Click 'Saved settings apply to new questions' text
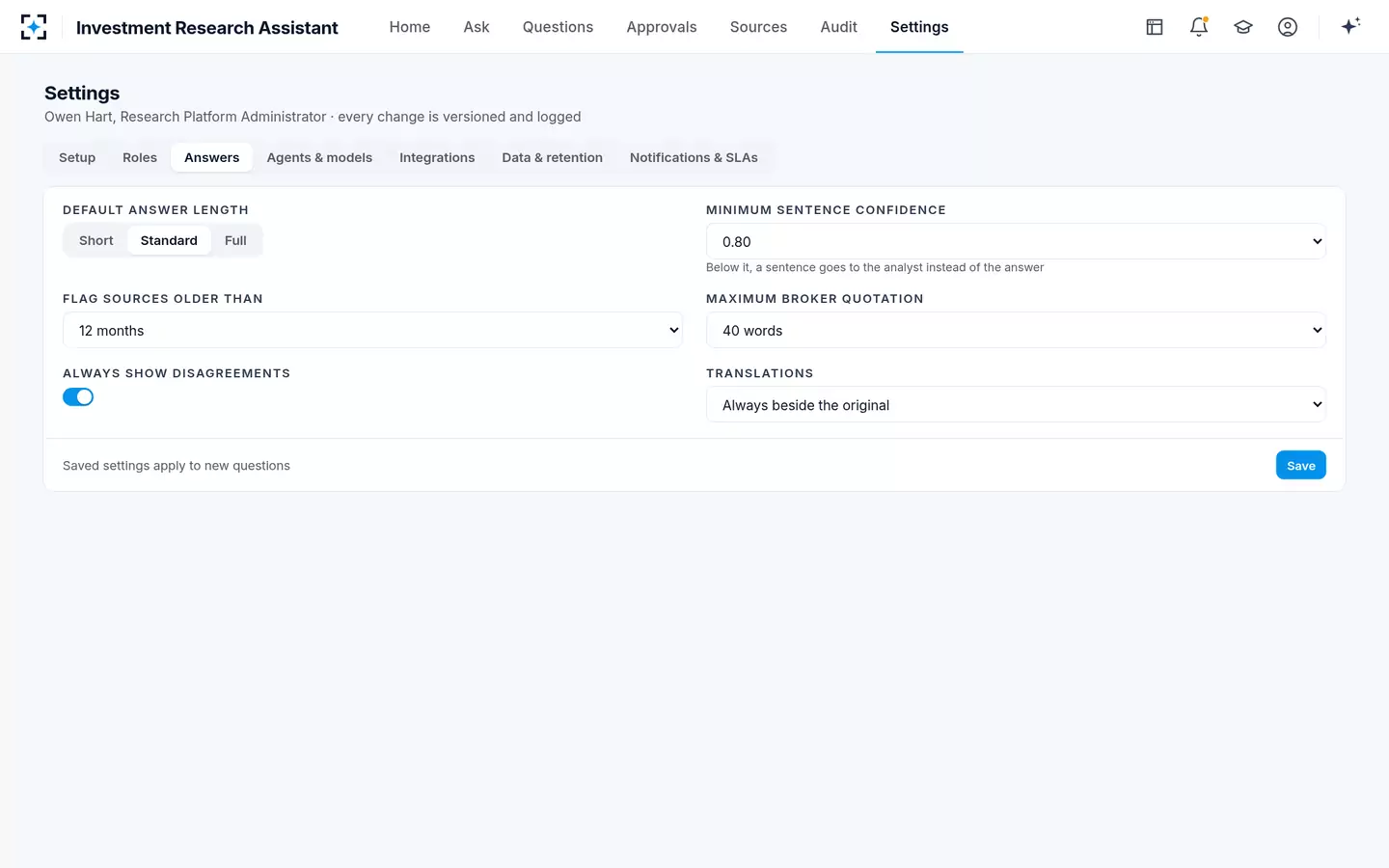The height and width of the screenshot is (868, 1389). tap(177, 465)
